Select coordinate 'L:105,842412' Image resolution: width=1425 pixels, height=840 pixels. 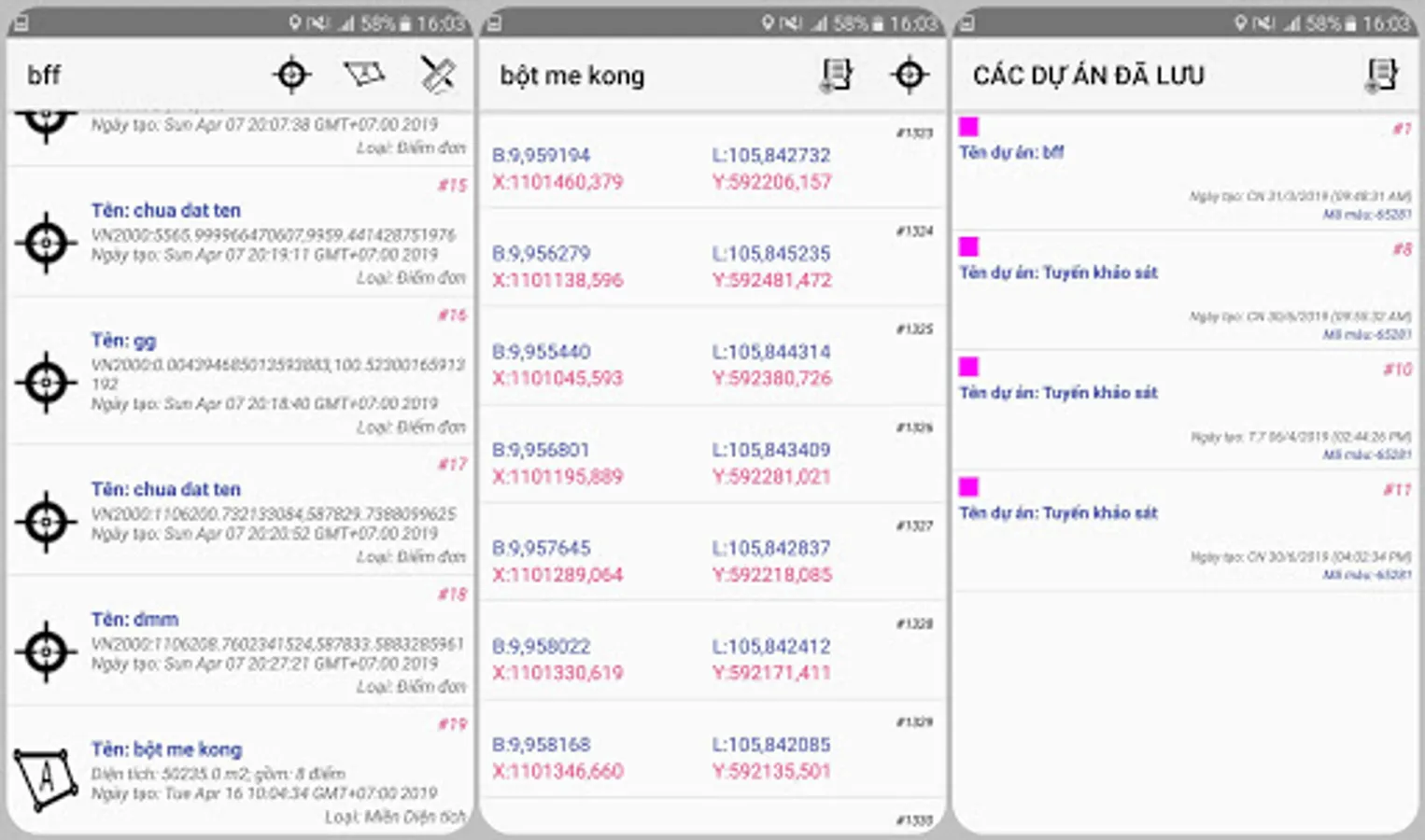coord(770,647)
